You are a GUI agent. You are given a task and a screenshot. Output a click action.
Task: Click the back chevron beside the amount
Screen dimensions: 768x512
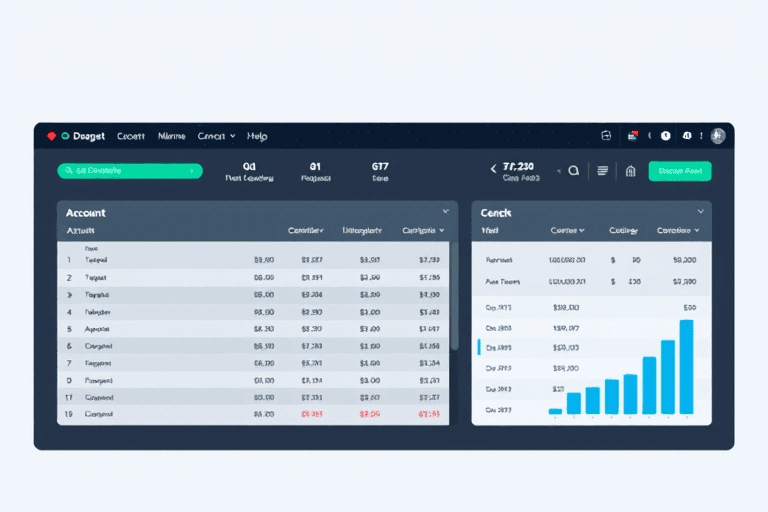pyautogui.click(x=493, y=170)
